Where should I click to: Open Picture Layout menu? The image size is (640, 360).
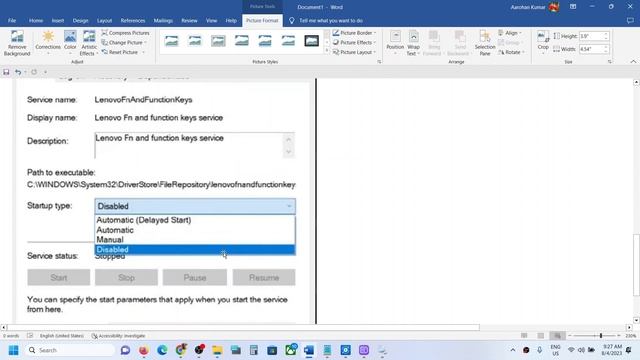354,52
